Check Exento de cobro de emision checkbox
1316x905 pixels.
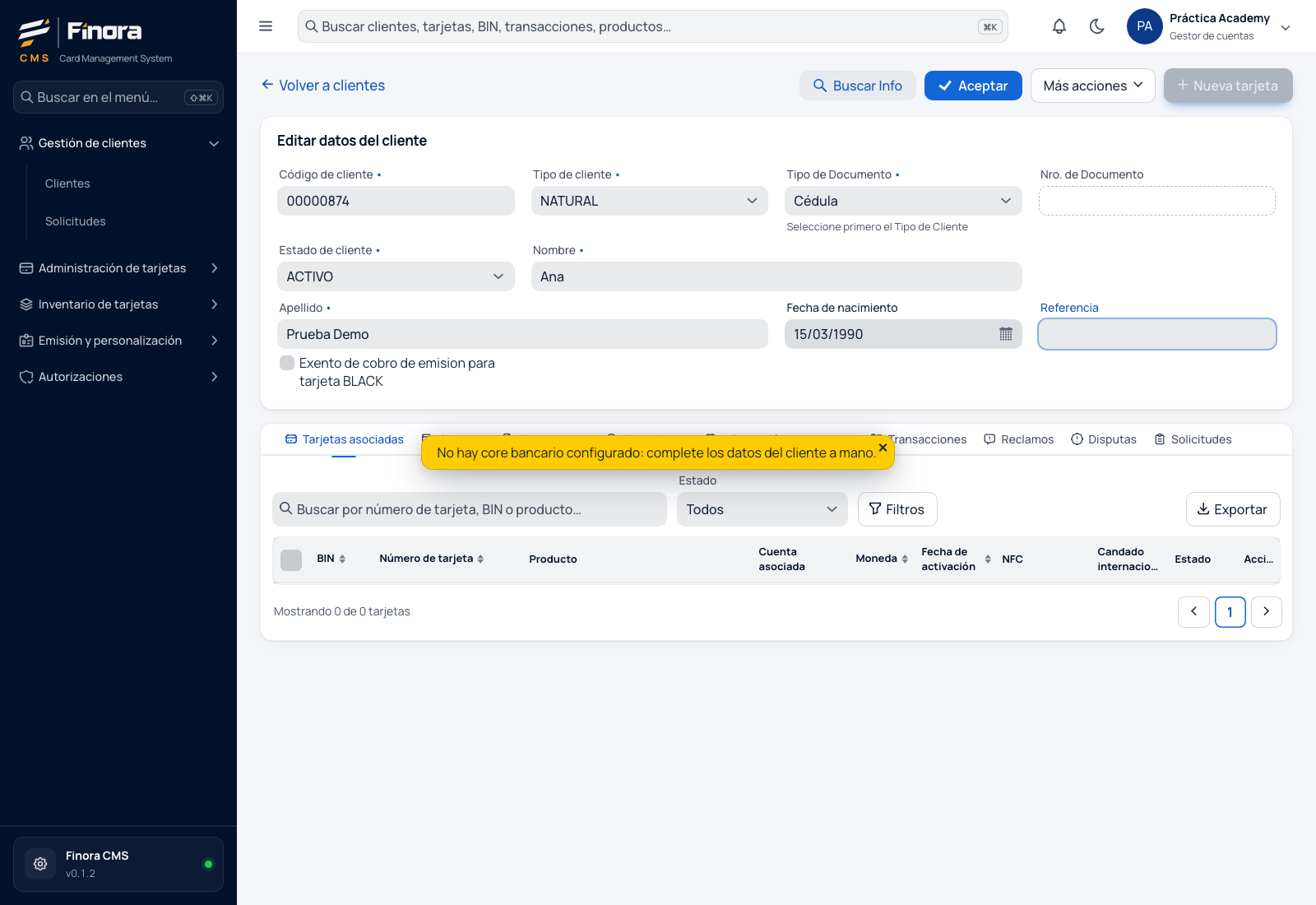click(x=287, y=363)
